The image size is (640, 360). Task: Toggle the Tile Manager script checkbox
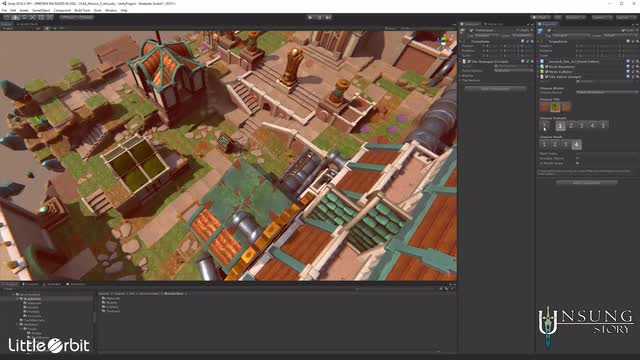click(469, 62)
